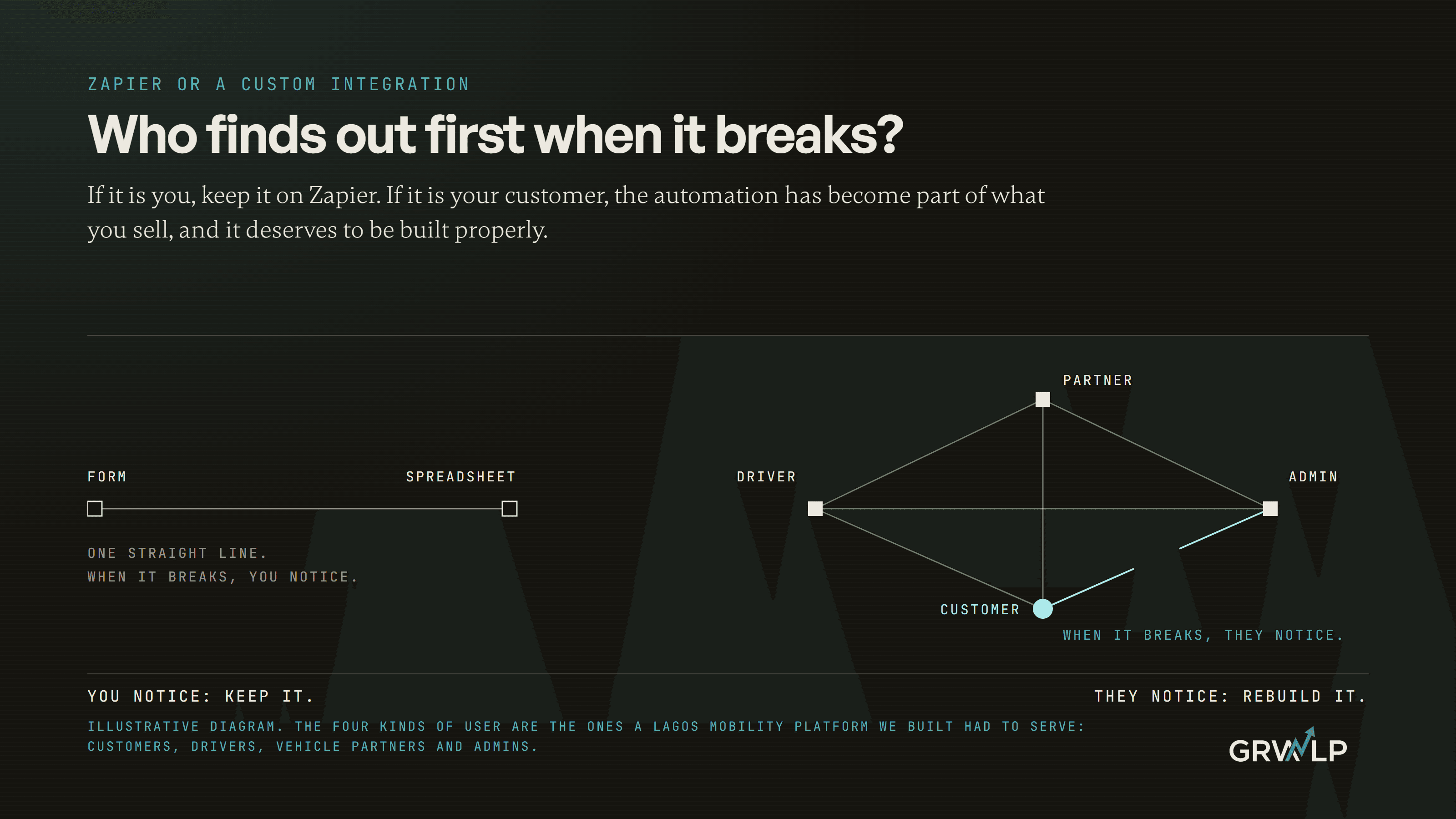The width and height of the screenshot is (1456, 819).
Task: Click the straight line between Form and Spreadsheet
Action: point(302,509)
